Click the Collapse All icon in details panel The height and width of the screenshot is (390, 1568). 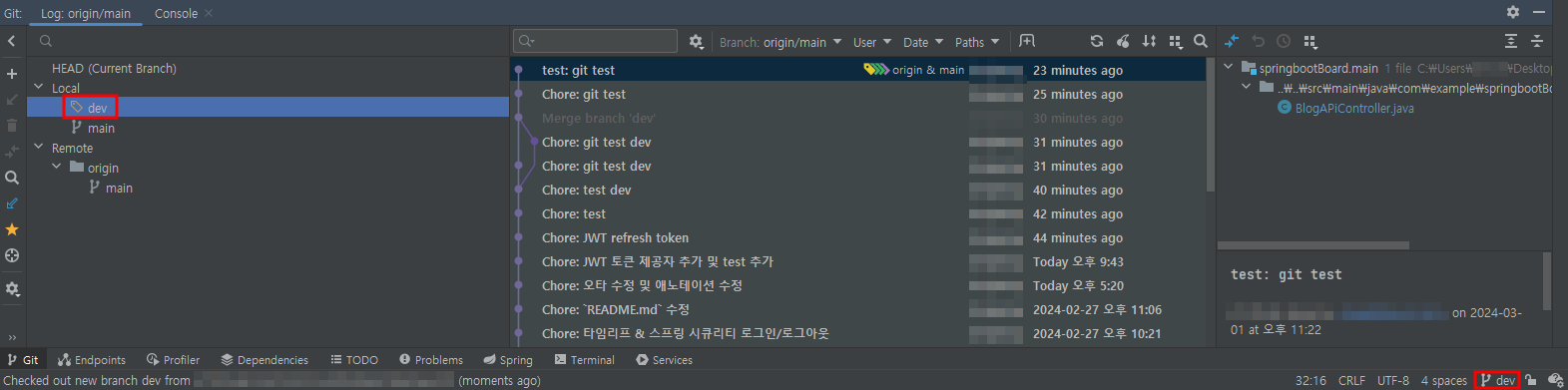point(1537,41)
